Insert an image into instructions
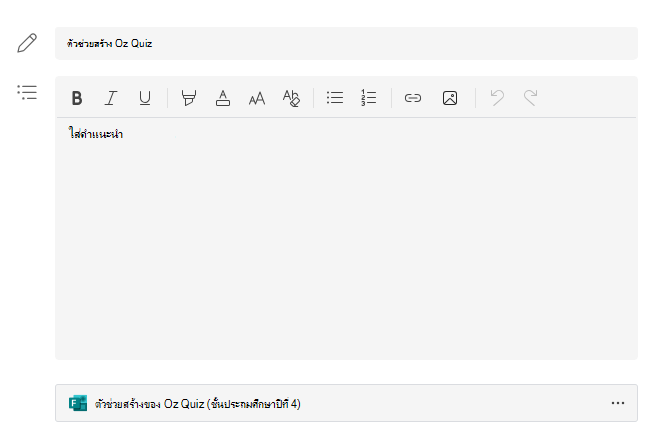Viewport: 654px width, 433px height. [x=450, y=98]
